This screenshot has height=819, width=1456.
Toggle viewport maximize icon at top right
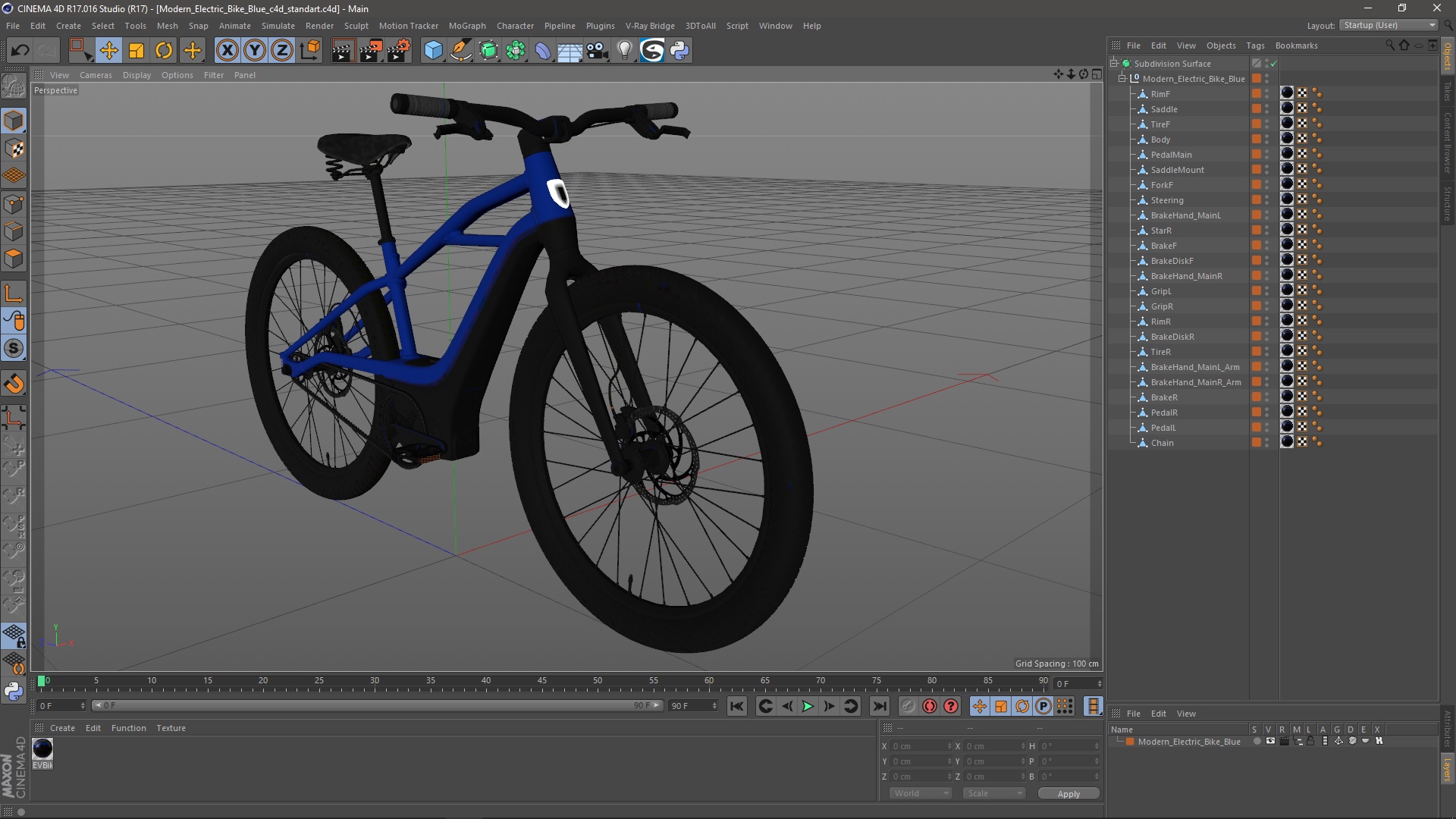coord(1097,74)
